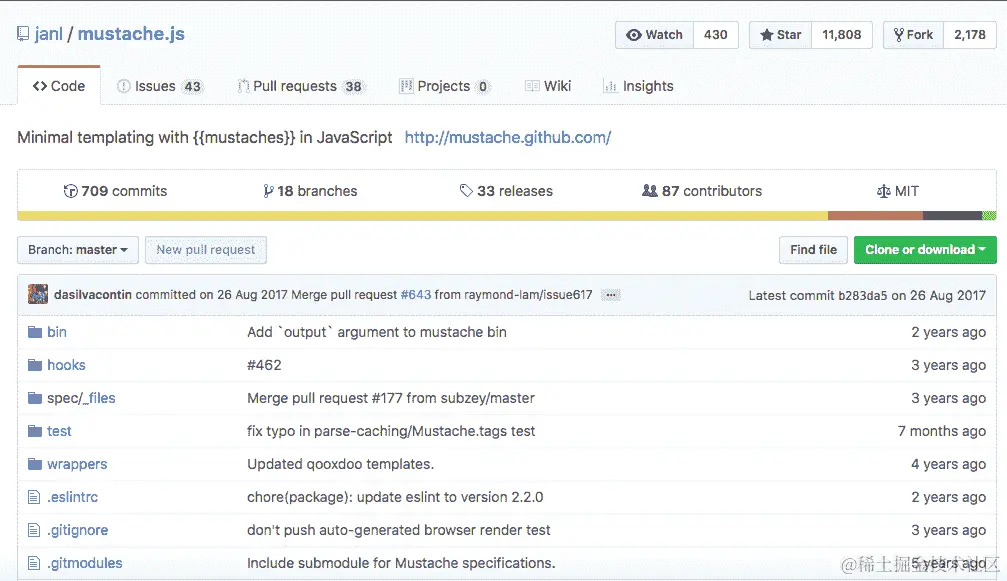The height and width of the screenshot is (581, 1007).
Task: Click the New pull request button
Action: [x=206, y=250]
